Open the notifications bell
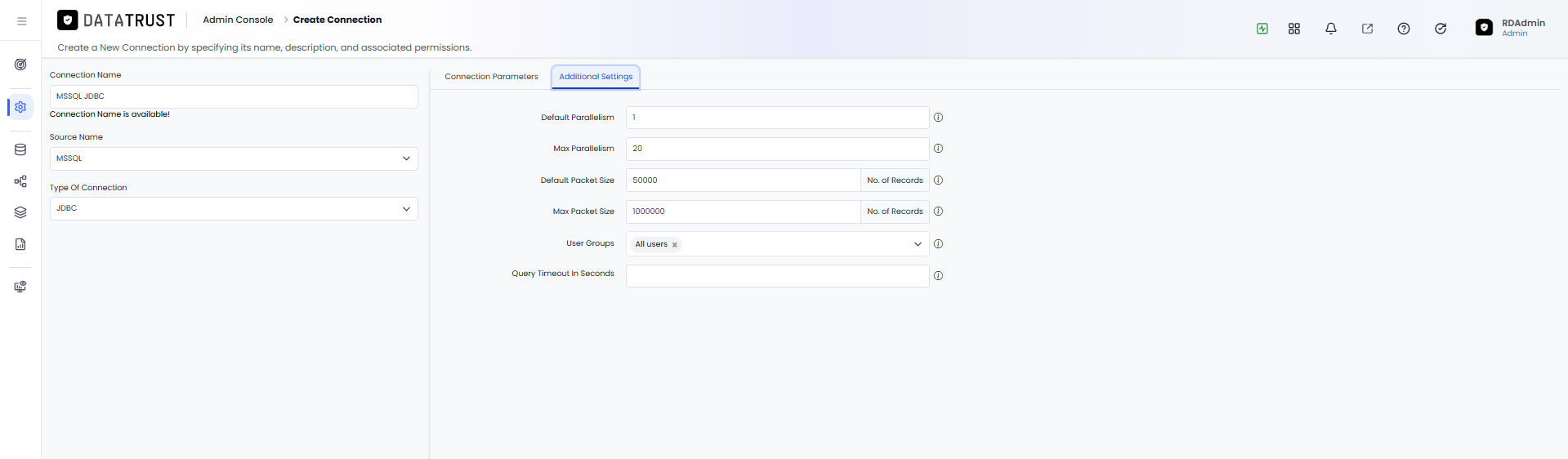 tap(1331, 29)
